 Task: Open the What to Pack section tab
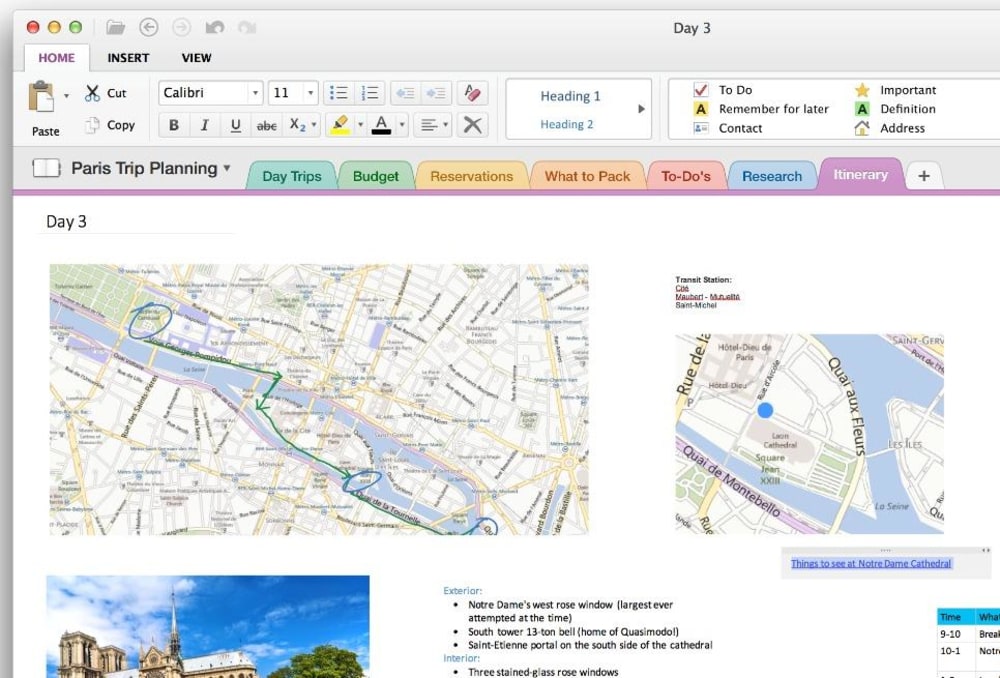[x=587, y=176]
